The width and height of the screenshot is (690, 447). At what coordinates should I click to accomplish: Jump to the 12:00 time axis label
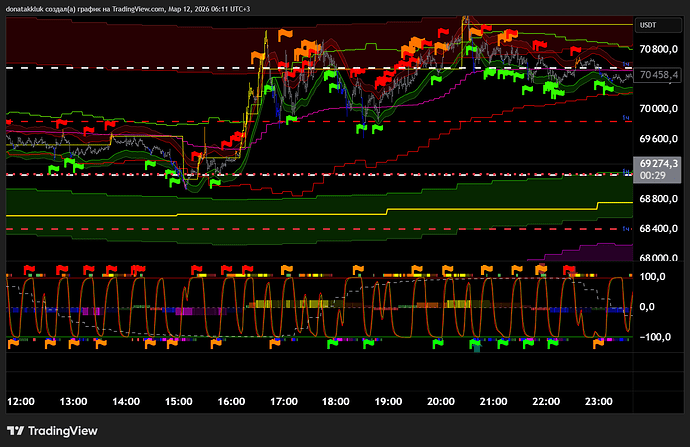pos(21,400)
